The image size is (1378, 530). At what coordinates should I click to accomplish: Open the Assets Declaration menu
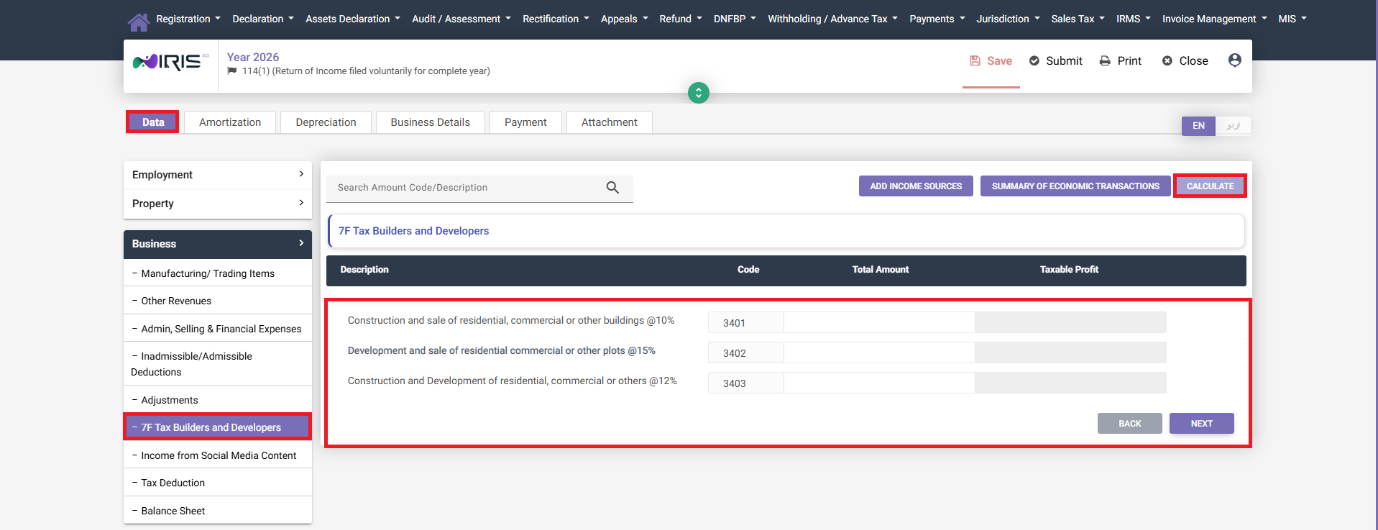click(x=352, y=19)
